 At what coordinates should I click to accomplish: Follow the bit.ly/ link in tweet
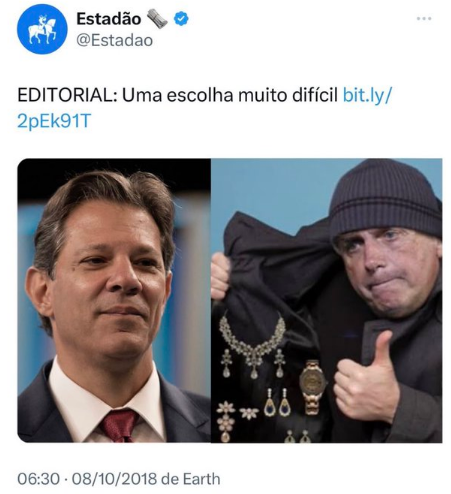(x=368, y=95)
